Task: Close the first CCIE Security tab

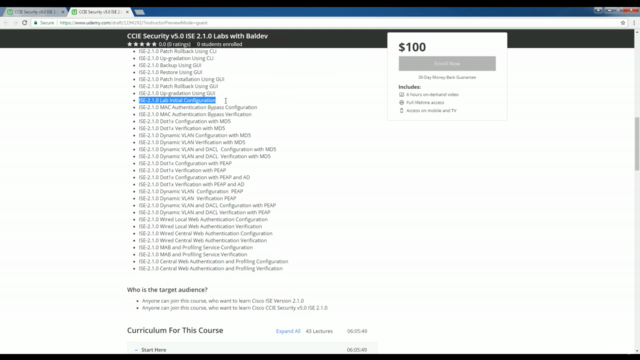Action: click(x=63, y=12)
